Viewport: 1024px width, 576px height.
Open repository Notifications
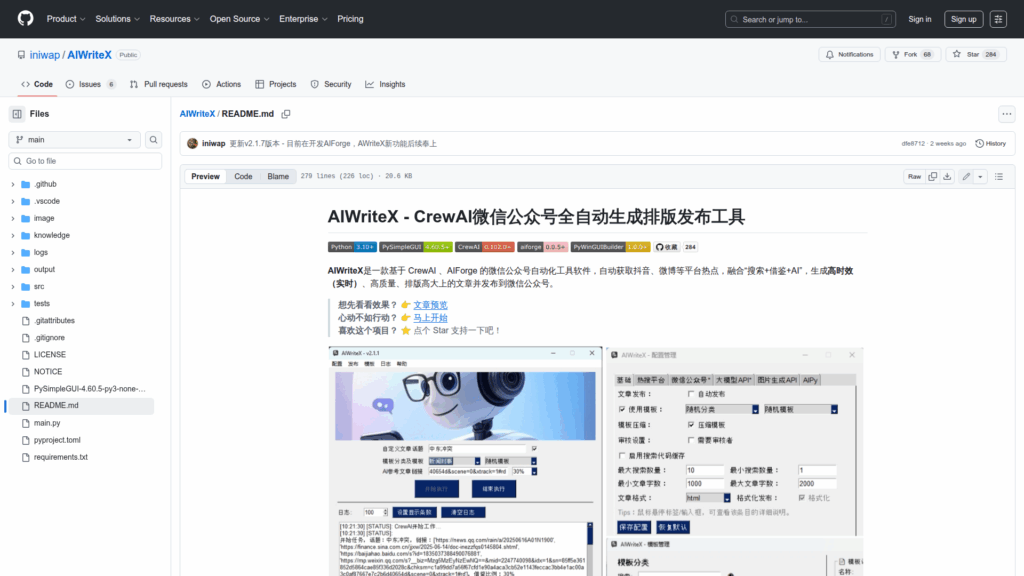(849, 54)
